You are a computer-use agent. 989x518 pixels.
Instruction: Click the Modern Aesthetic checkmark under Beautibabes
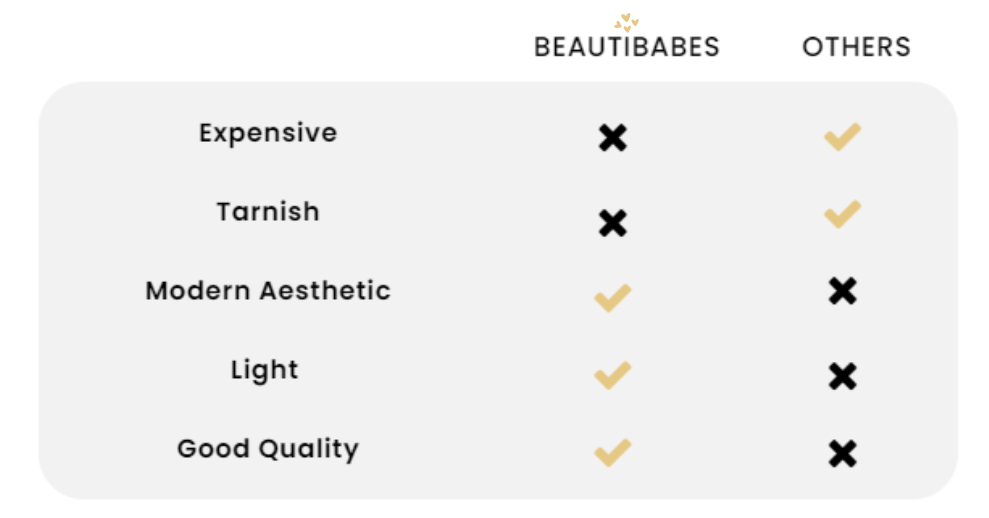pyautogui.click(x=612, y=298)
